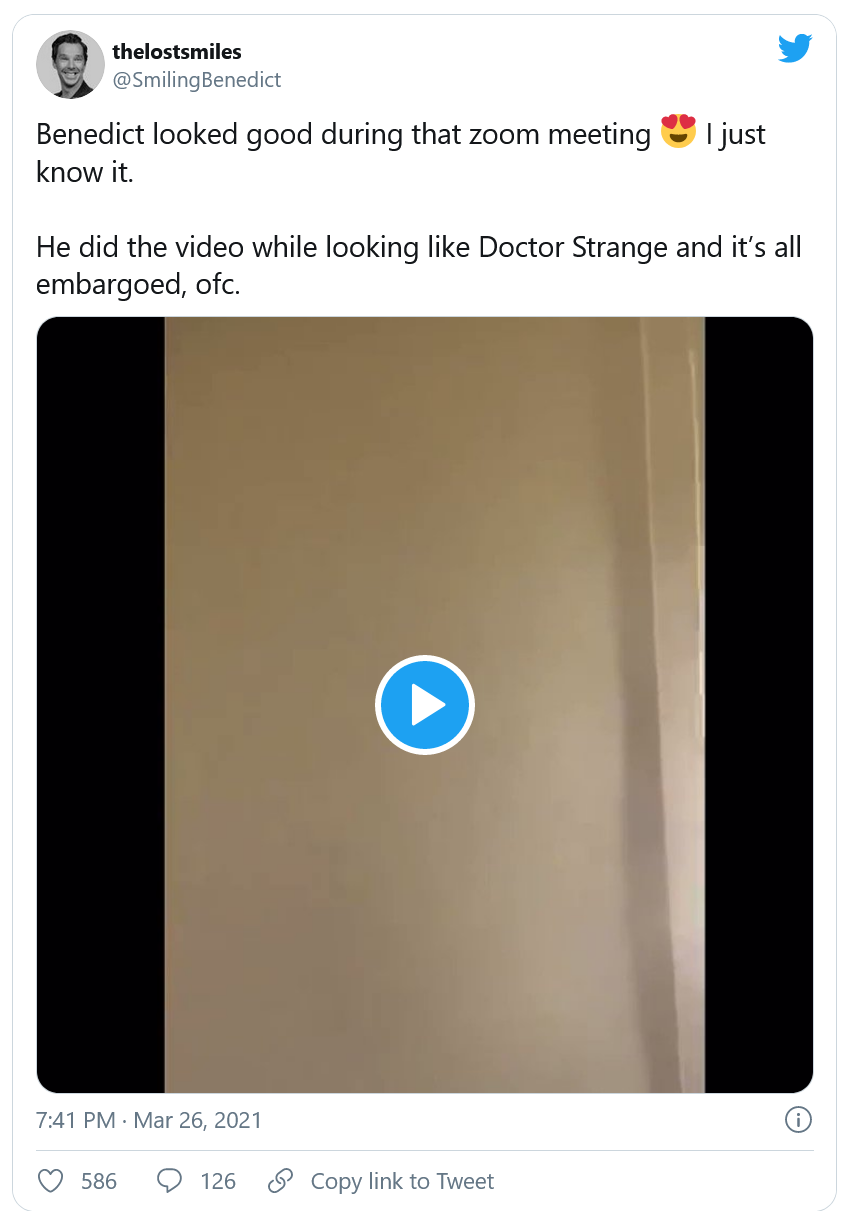Image resolution: width=849 pixels, height=1228 pixels.
Task: Open the profile via the avatar photo
Action: pyautogui.click(x=70, y=64)
